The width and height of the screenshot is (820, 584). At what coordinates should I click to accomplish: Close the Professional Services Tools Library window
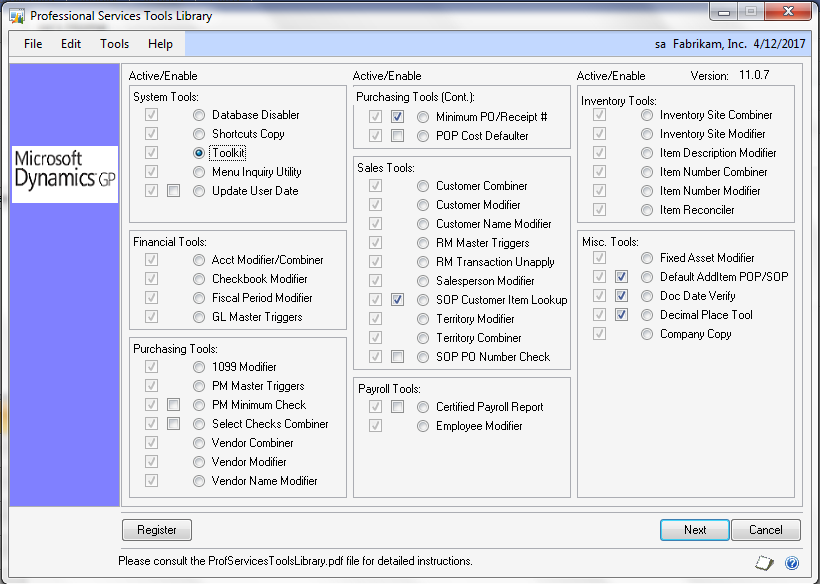(x=789, y=11)
